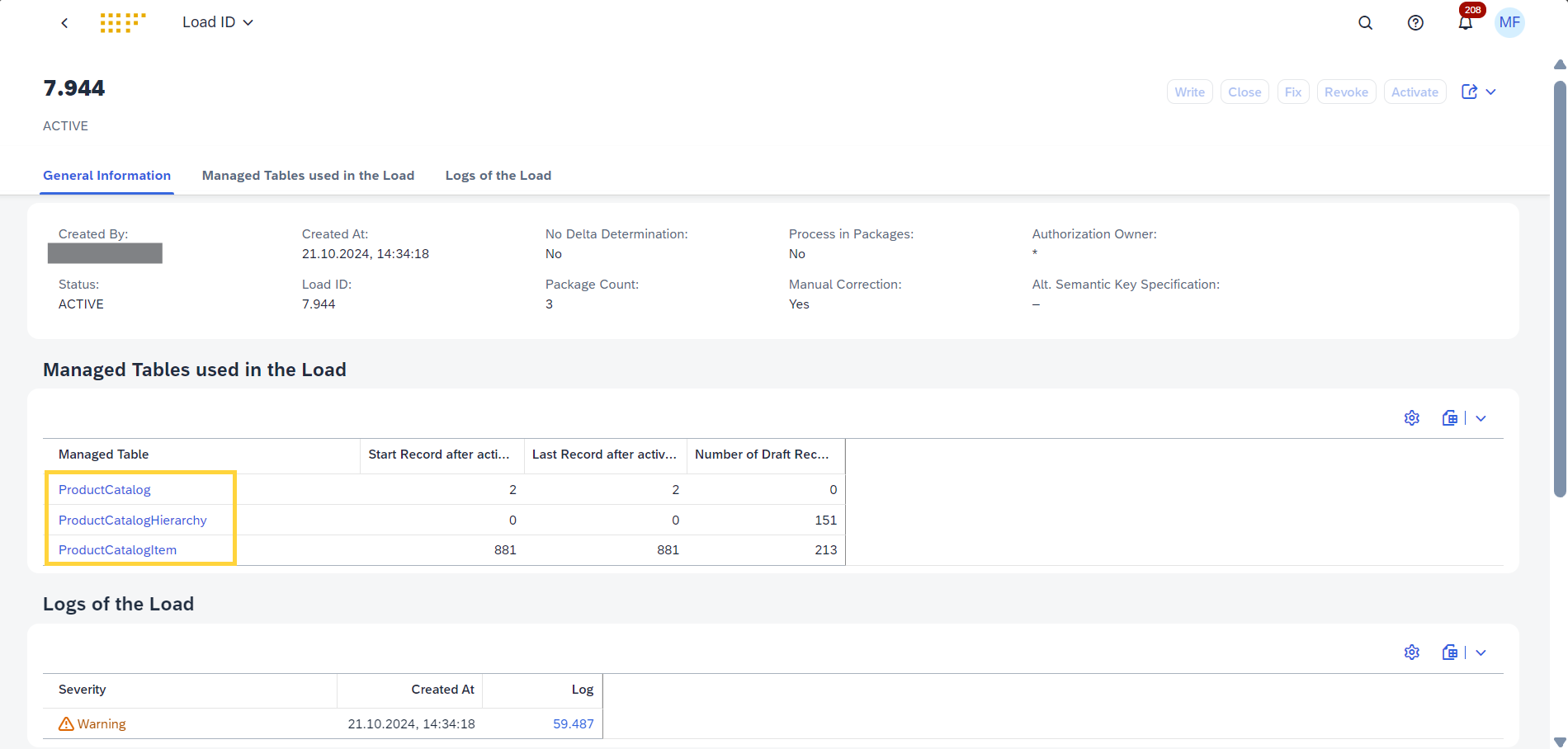Open the search icon in header
This screenshot has width=1568, height=749.
1366,23
